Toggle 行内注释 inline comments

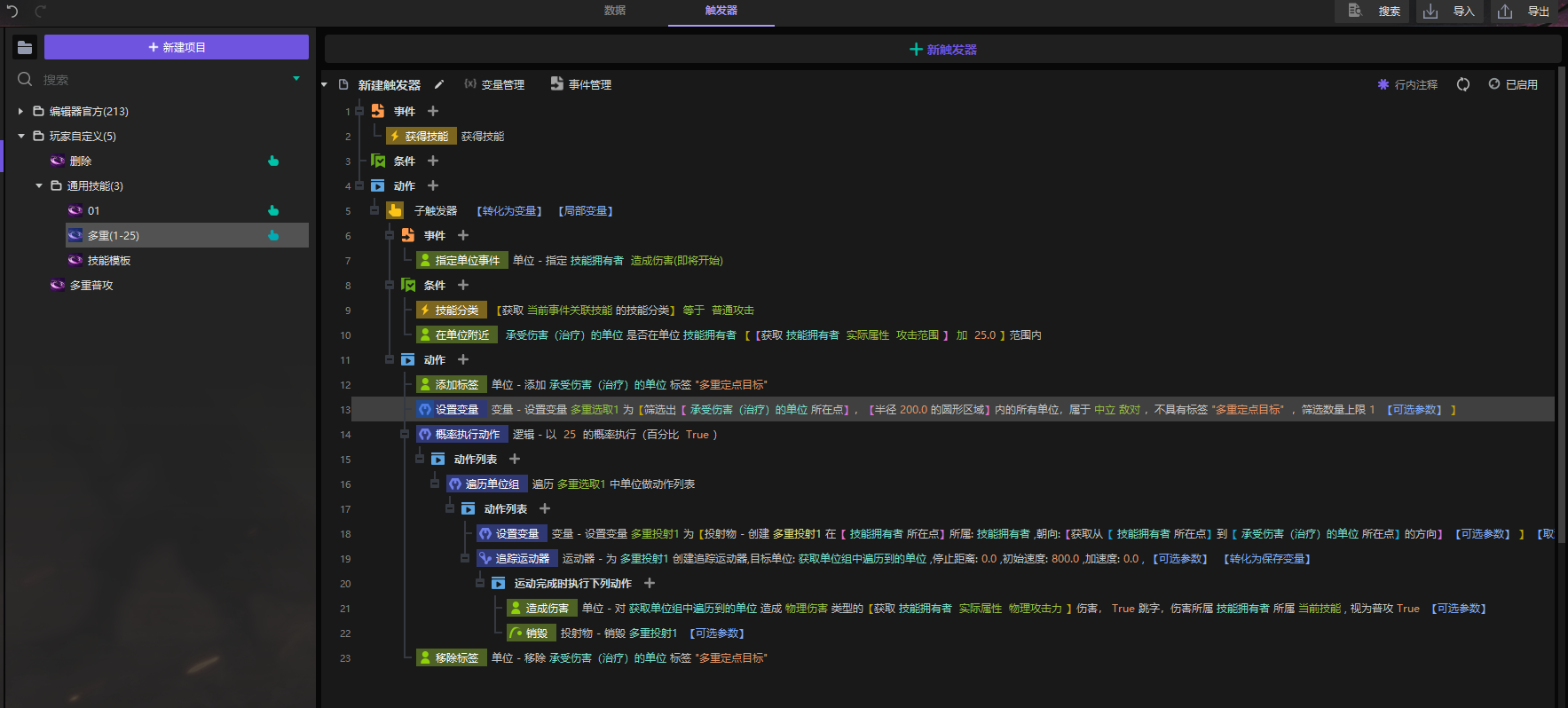1407,84
